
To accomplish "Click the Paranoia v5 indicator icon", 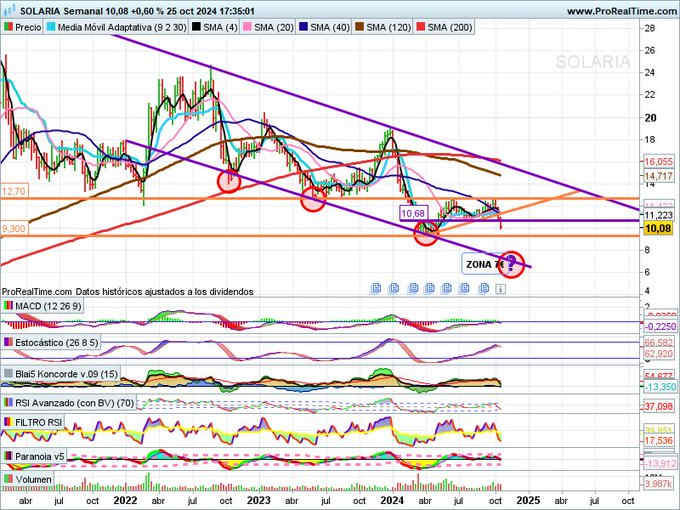I will tap(8, 456).
